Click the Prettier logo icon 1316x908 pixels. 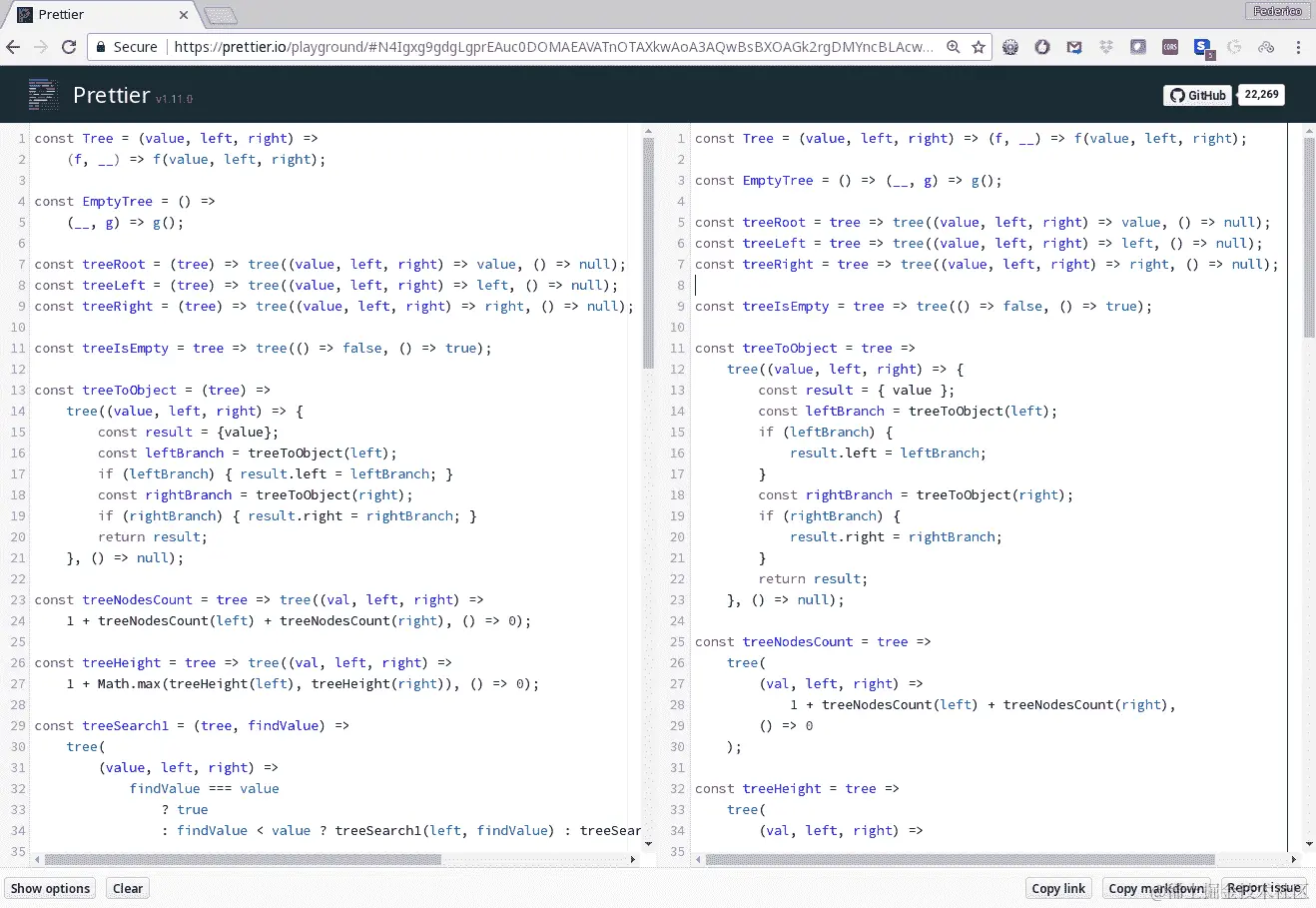click(43, 94)
